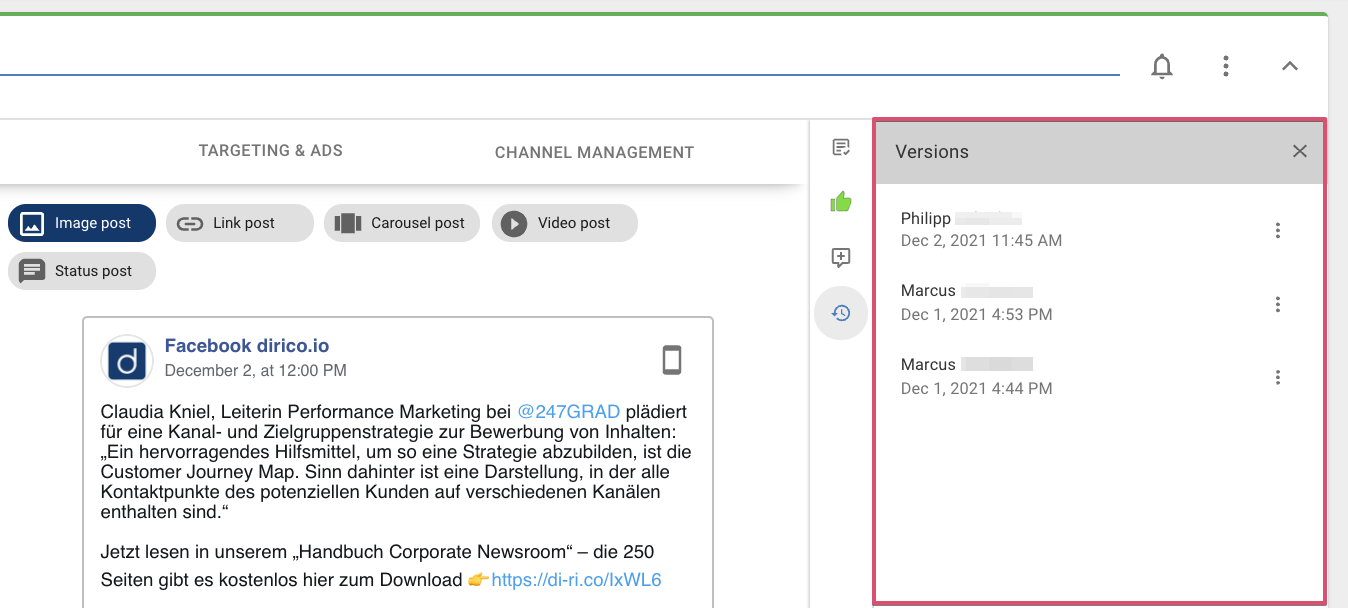The width and height of the screenshot is (1348, 609).
Task: Open the version history sidebar icon
Action: 841,312
